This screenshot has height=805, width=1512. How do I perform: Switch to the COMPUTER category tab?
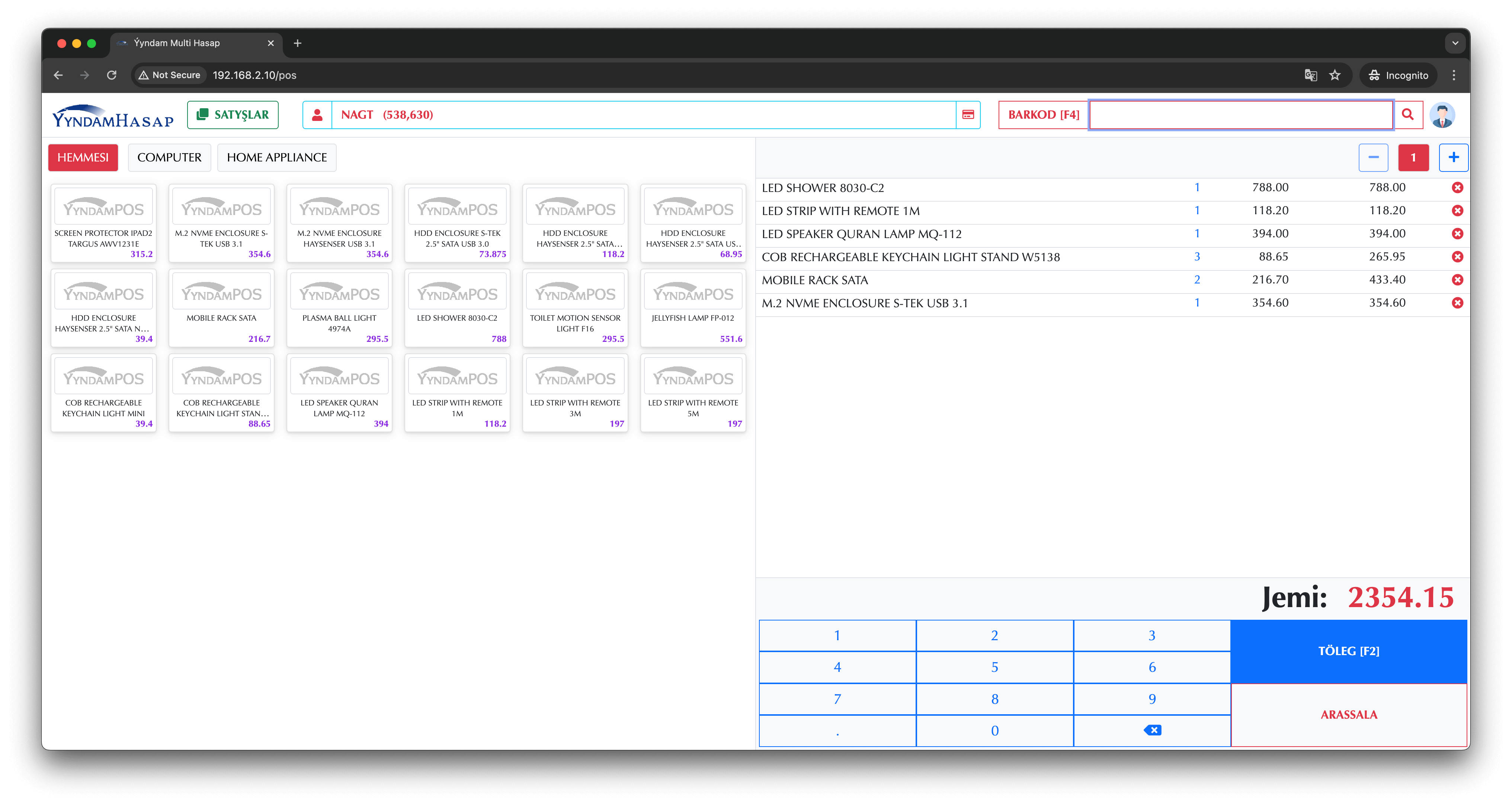169,157
